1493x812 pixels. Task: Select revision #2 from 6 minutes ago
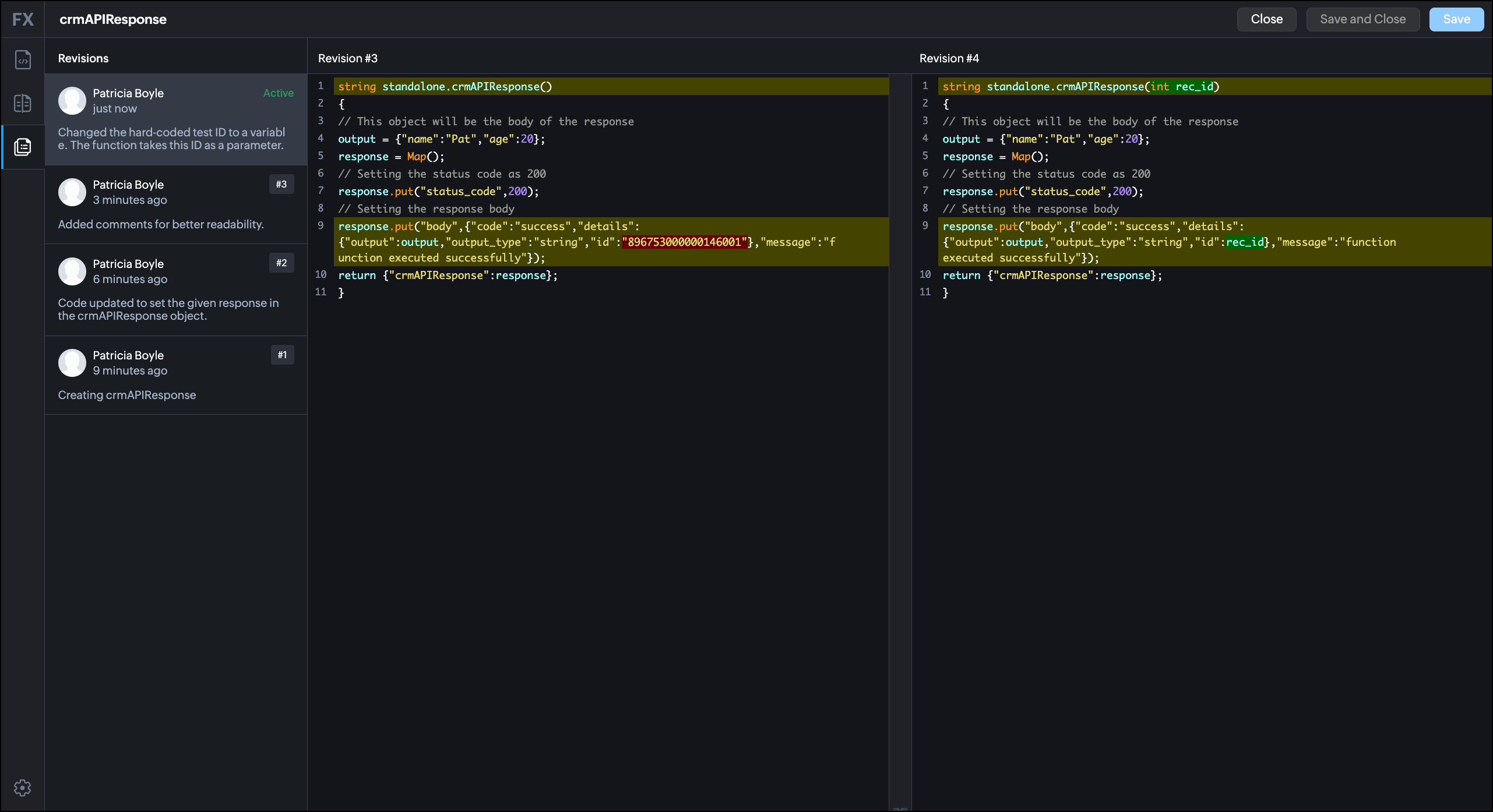coord(176,290)
